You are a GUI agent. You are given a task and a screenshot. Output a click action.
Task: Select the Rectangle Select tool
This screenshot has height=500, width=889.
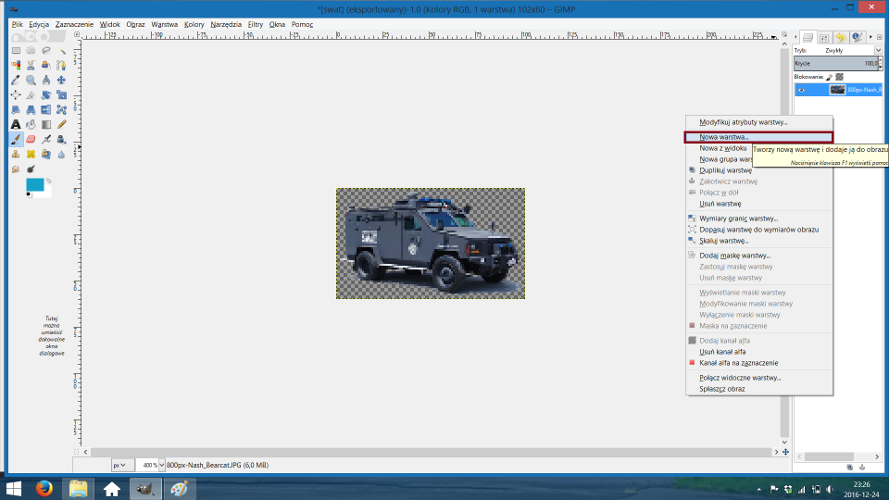(x=16, y=50)
